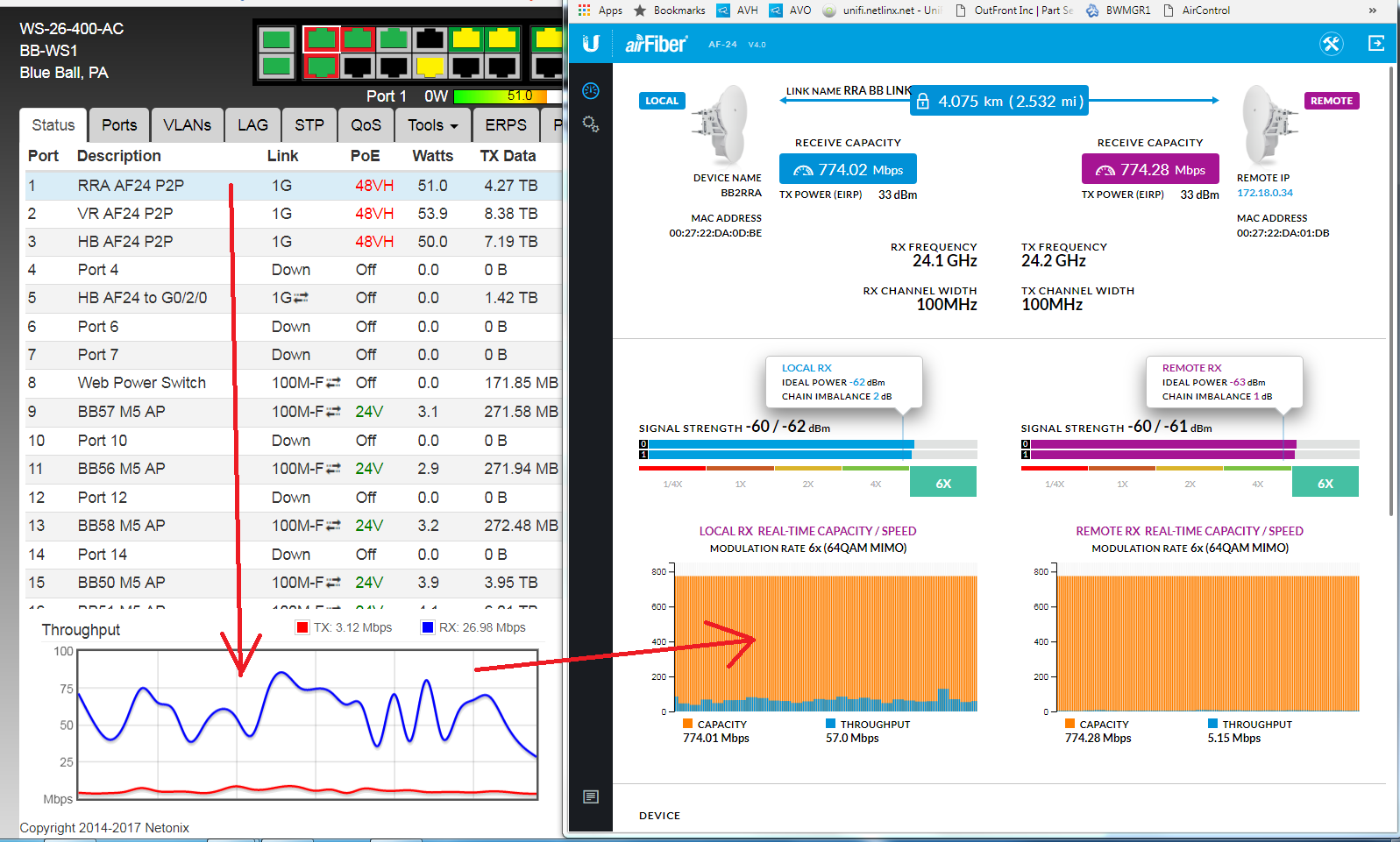Open the dashboard gauge icon in sidebar
Image resolution: width=1400 pixels, height=842 pixels.
[x=591, y=91]
